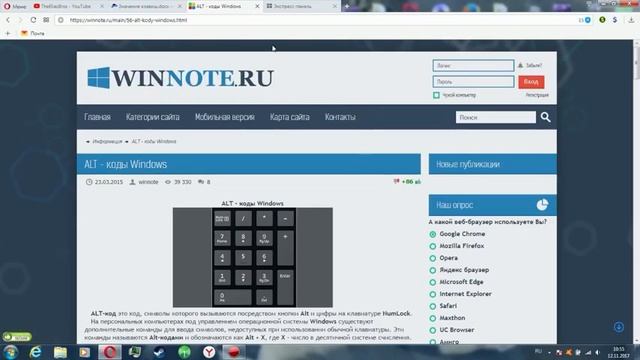Open the Регистрация link
Screen dimensions: 640x360
537,95
